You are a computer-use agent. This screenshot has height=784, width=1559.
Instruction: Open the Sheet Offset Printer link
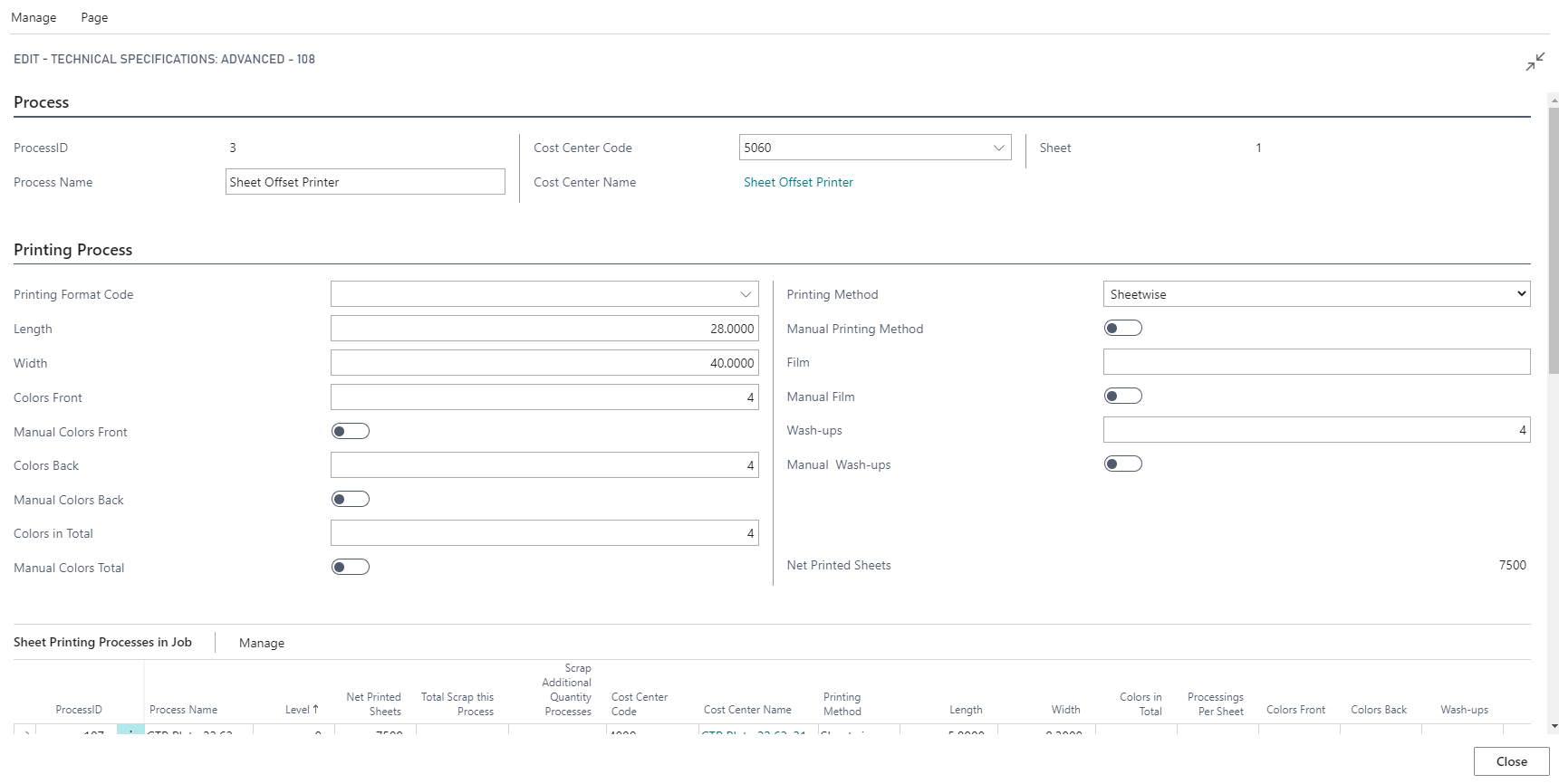coord(798,182)
